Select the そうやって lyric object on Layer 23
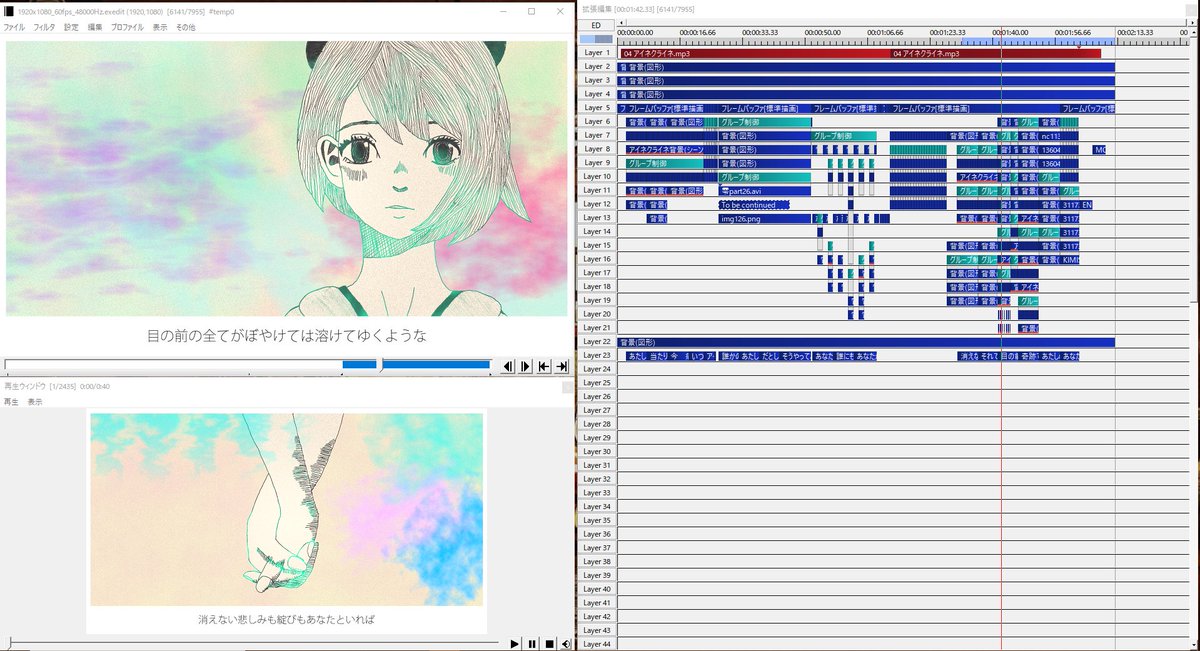 pyautogui.click(x=795, y=356)
